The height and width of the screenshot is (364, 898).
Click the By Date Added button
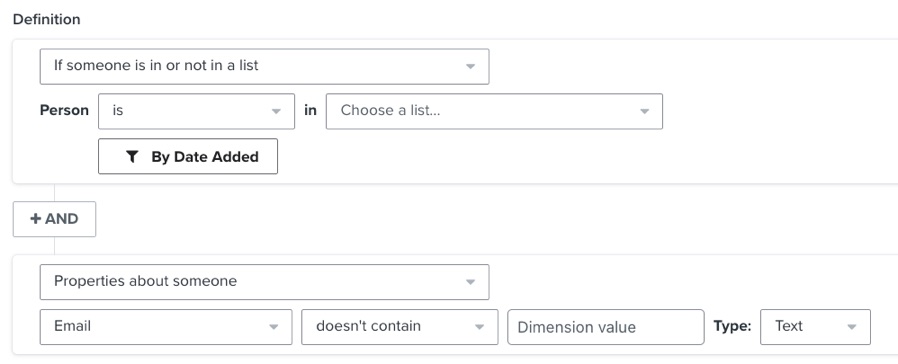[188, 156]
